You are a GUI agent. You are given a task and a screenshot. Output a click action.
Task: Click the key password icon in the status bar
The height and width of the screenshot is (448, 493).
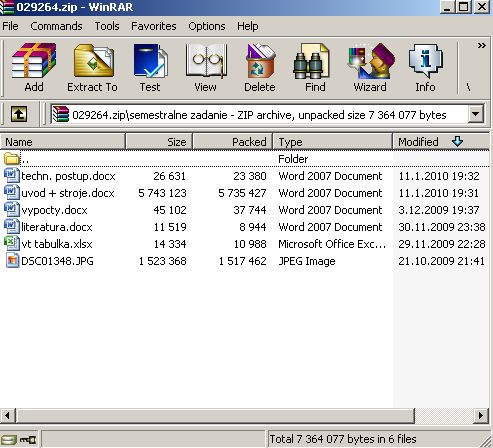(x=28, y=440)
